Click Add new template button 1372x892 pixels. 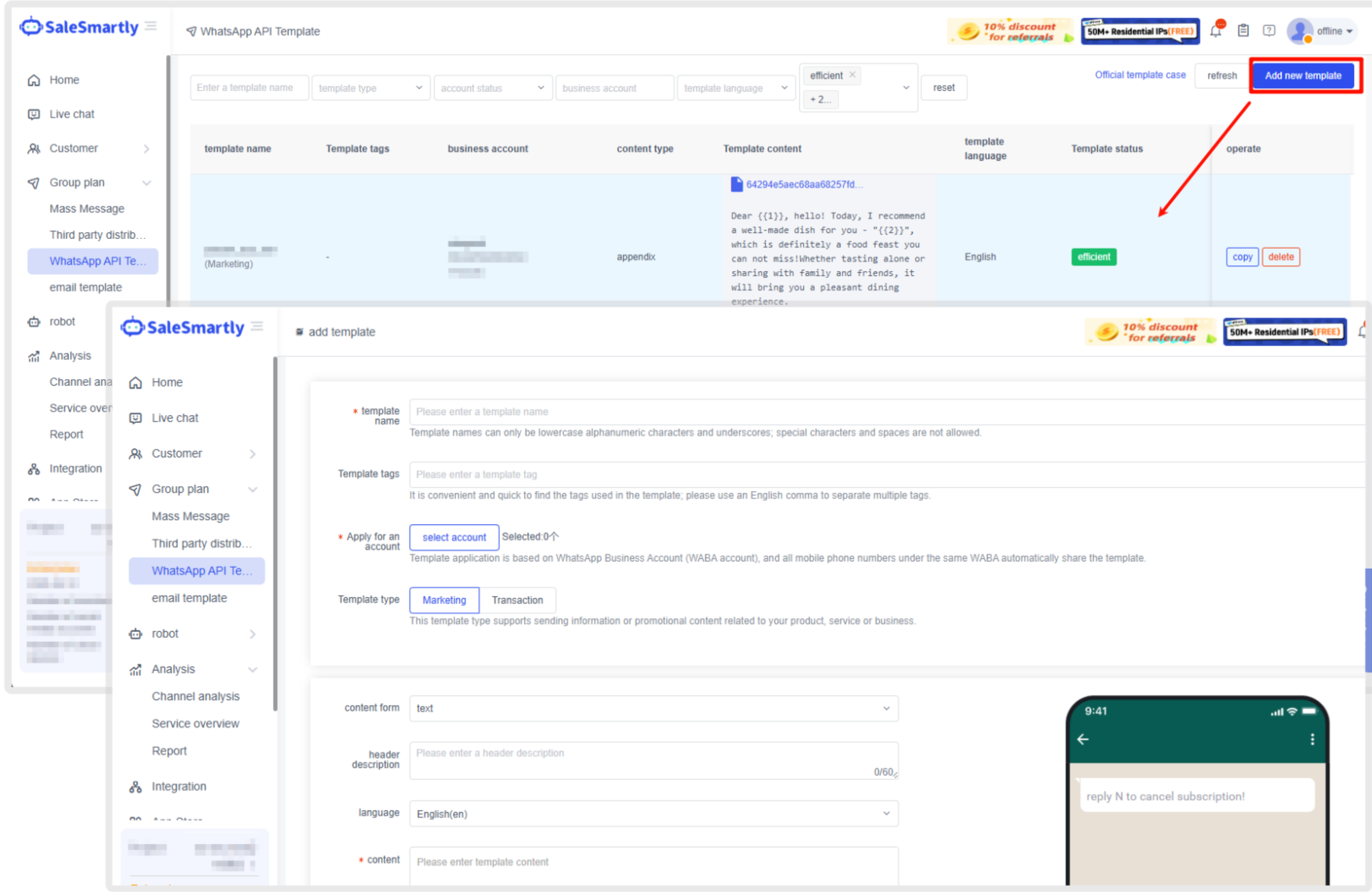click(1302, 75)
